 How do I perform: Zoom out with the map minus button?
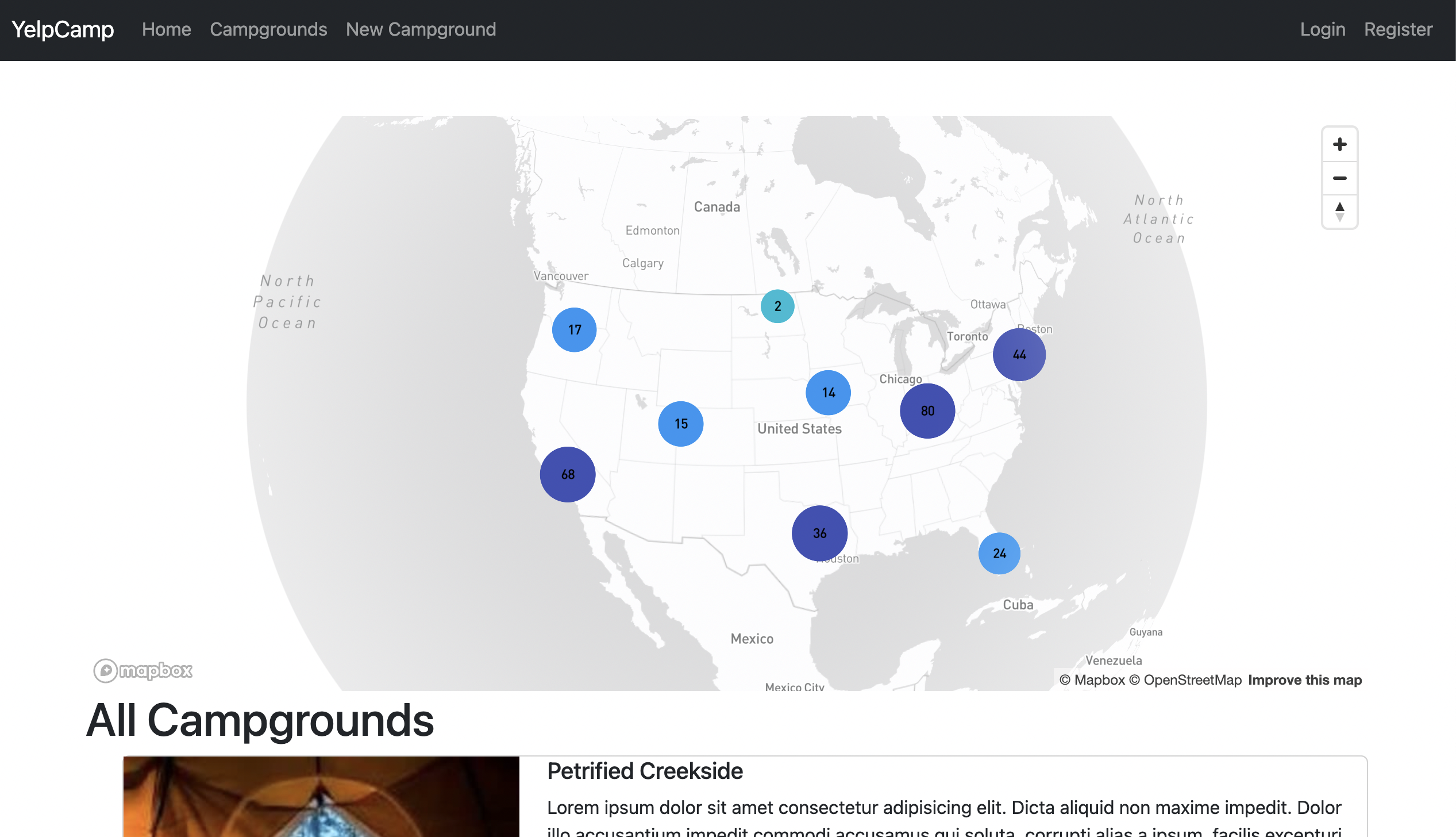pos(1339,178)
